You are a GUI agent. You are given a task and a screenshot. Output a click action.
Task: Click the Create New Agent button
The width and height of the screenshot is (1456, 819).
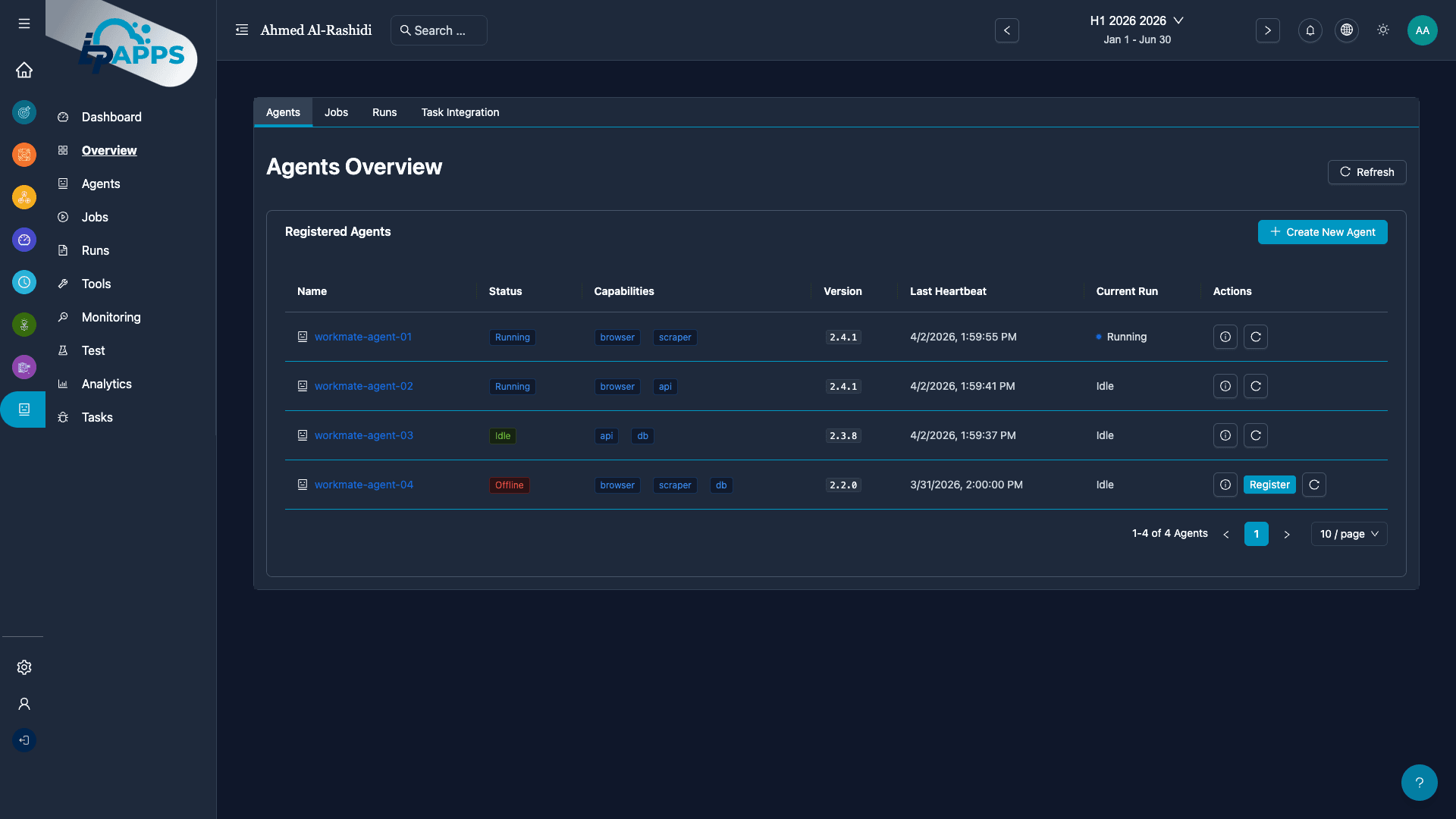point(1322,232)
